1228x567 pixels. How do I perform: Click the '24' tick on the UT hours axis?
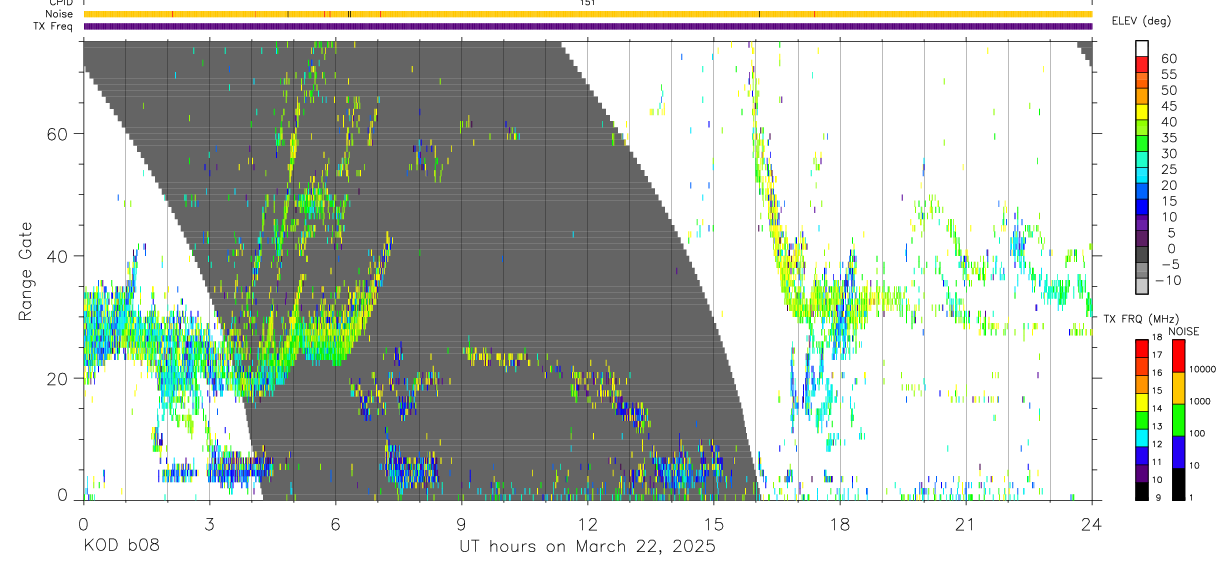[1091, 524]
